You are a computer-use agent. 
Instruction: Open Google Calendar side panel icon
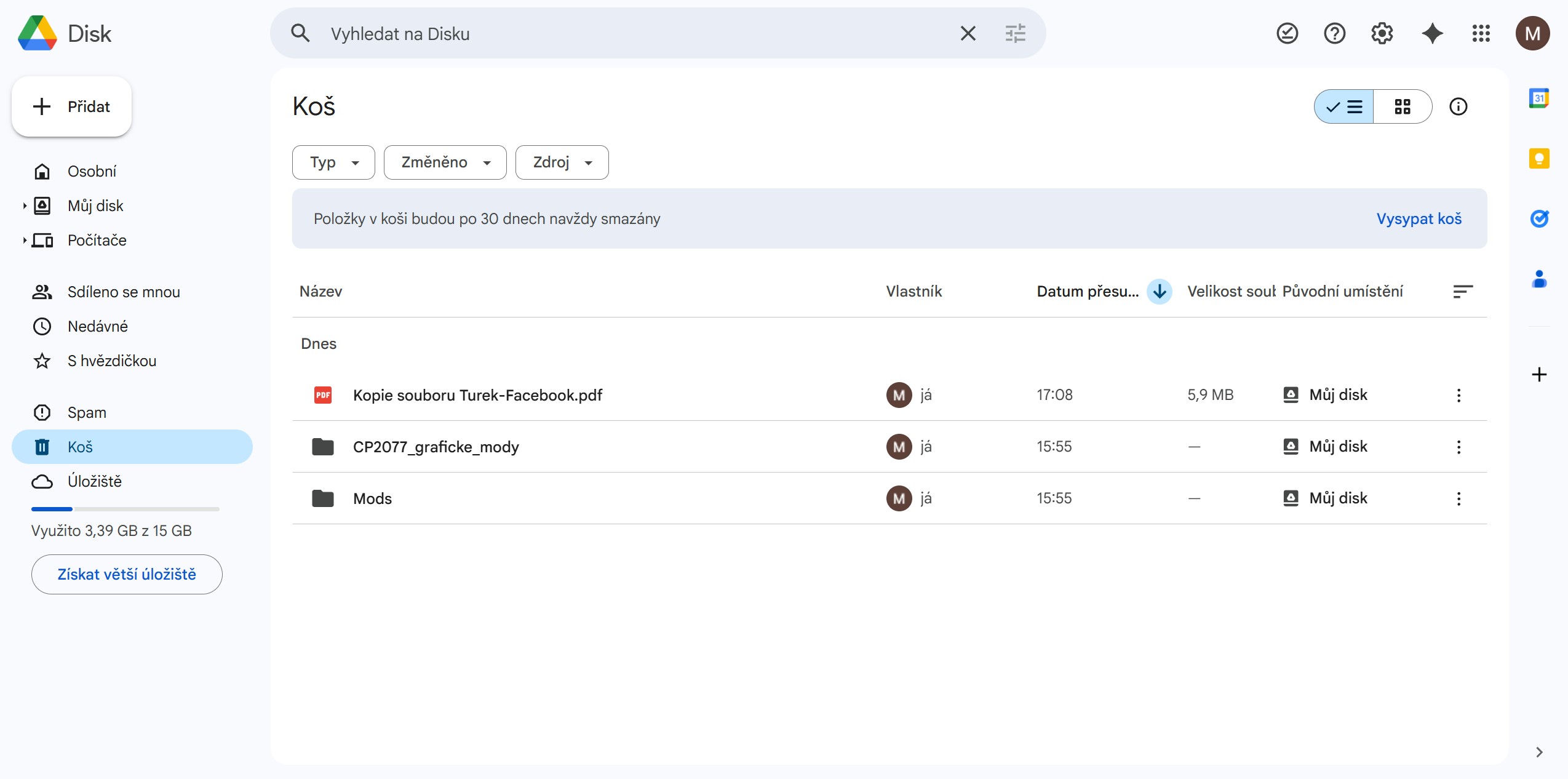click(1538, 98)
